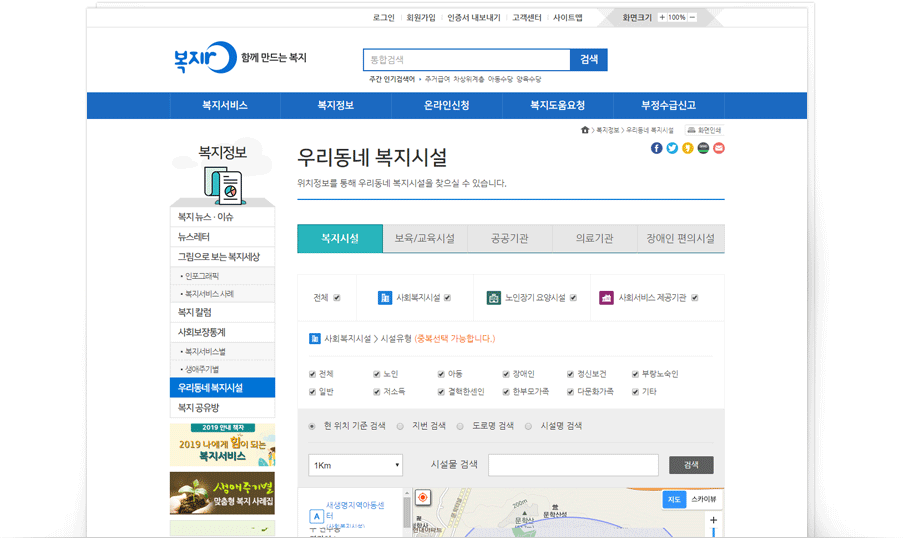905x538 pixels.
Task: Share page via KakaoStory yellow icon
Action: point(687,148)
